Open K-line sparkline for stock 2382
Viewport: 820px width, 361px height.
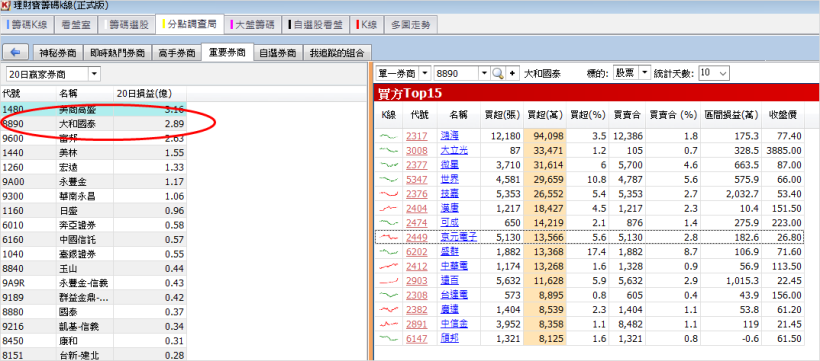[x=389, y=310]
